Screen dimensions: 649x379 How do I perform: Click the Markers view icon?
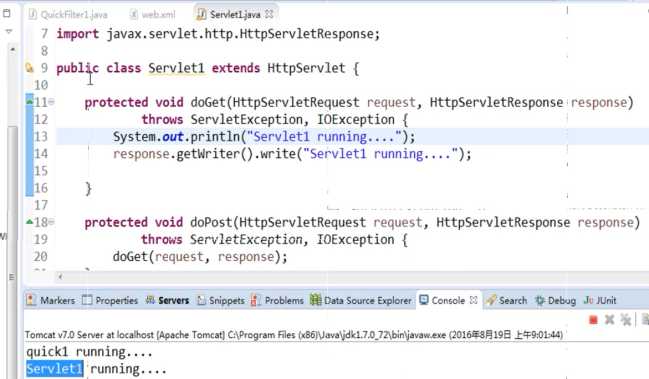click(x=31, y=300)
